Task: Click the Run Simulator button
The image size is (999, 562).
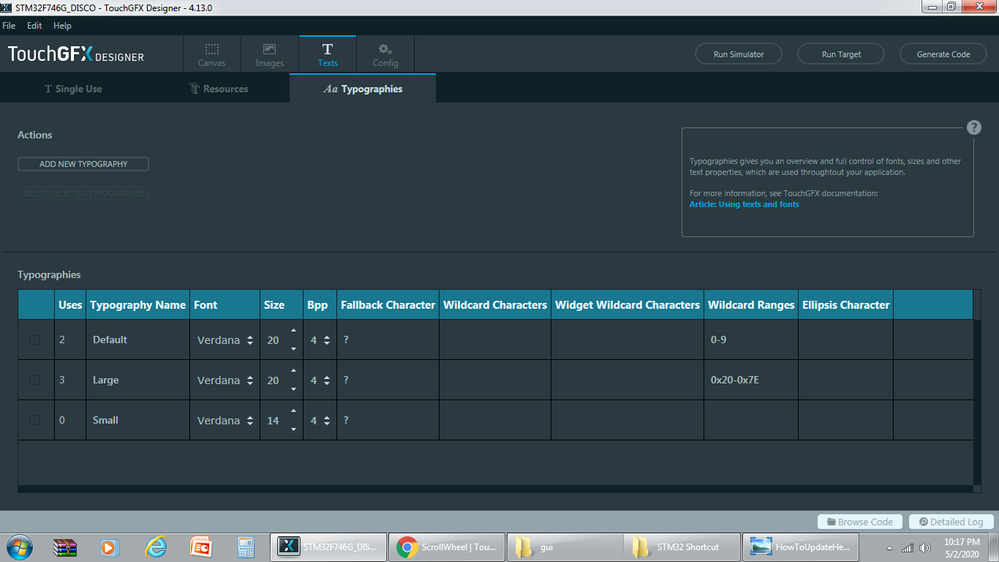Action: (x=738, y=54)
